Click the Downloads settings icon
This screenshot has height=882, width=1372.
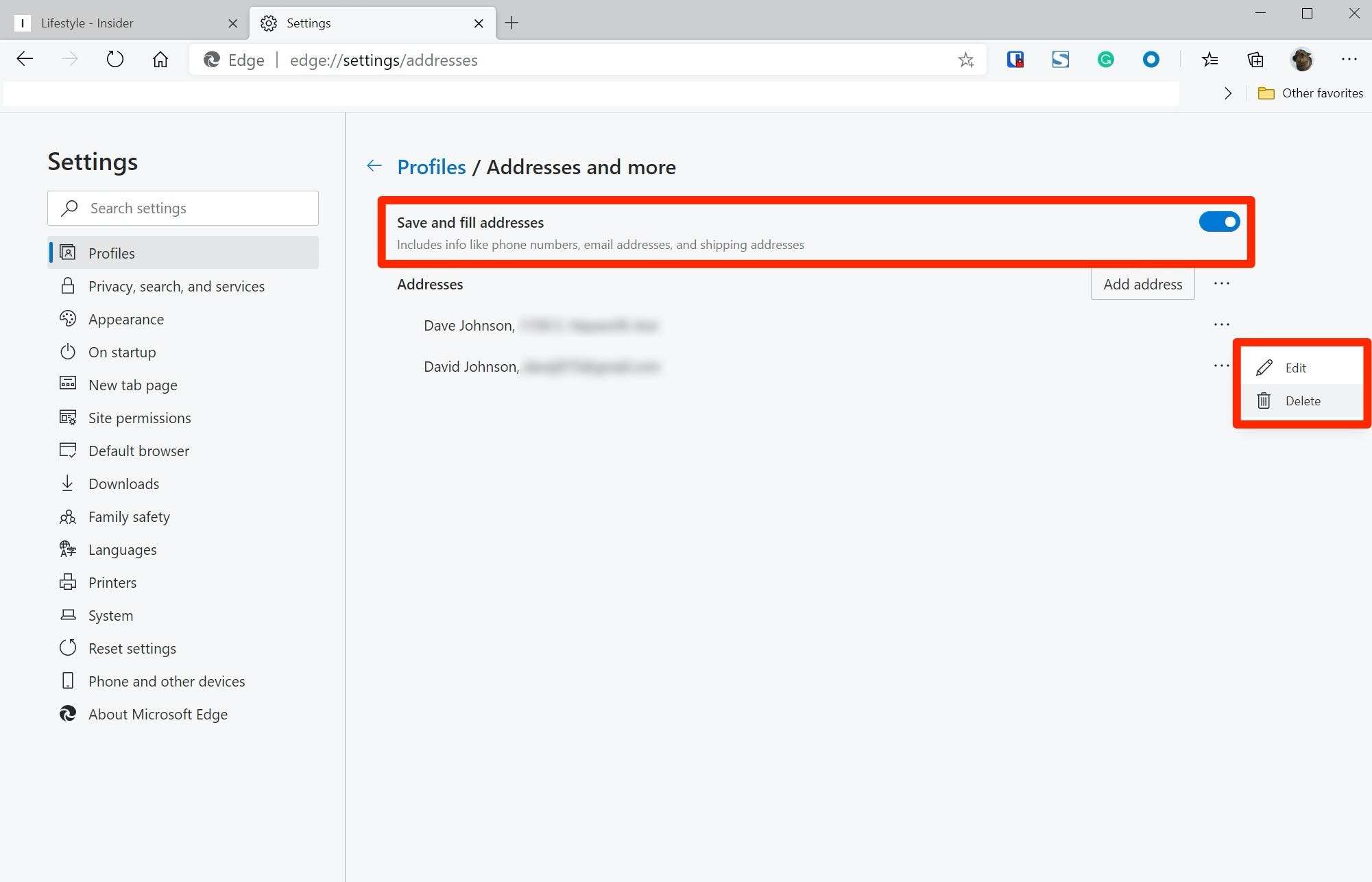pos(68,483)
